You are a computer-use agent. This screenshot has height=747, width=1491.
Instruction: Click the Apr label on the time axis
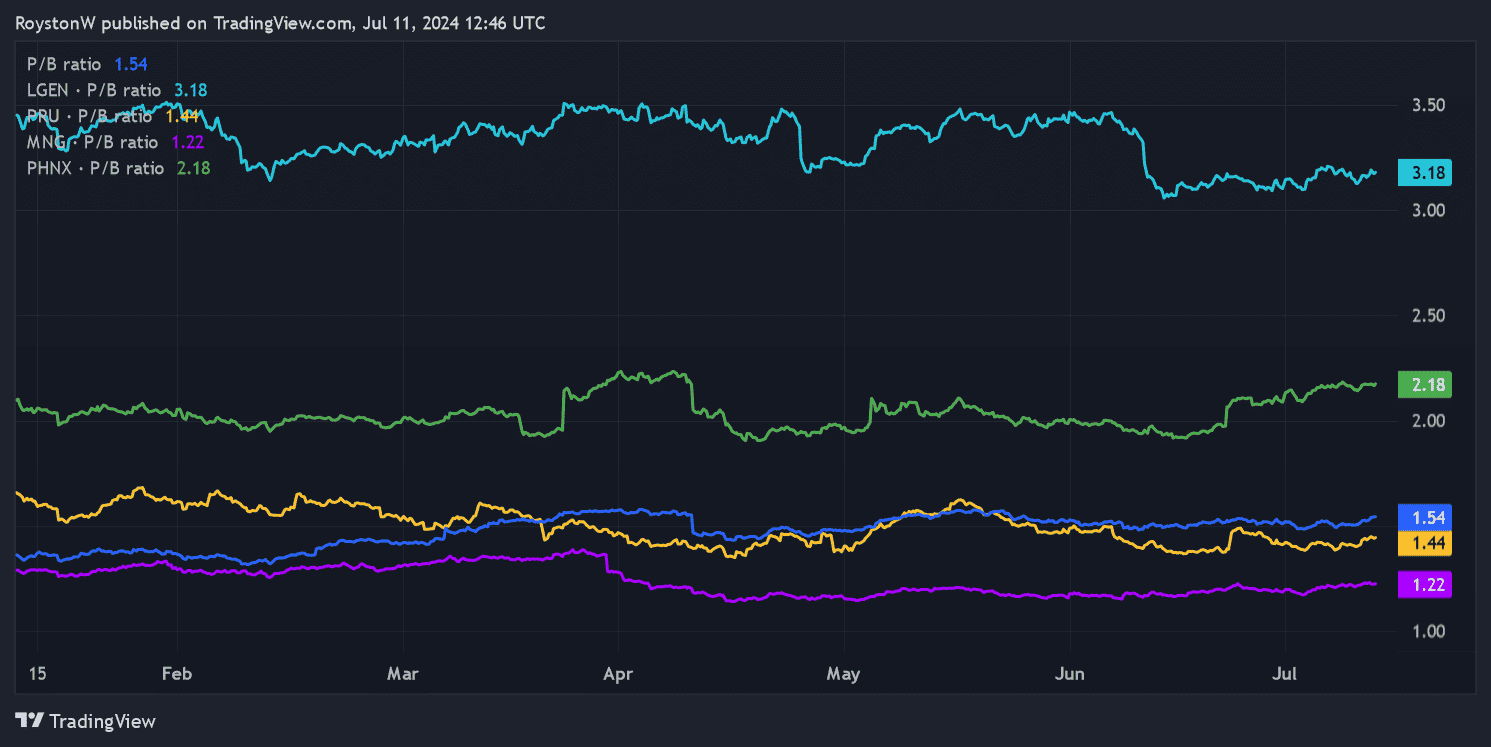(619, 674)
